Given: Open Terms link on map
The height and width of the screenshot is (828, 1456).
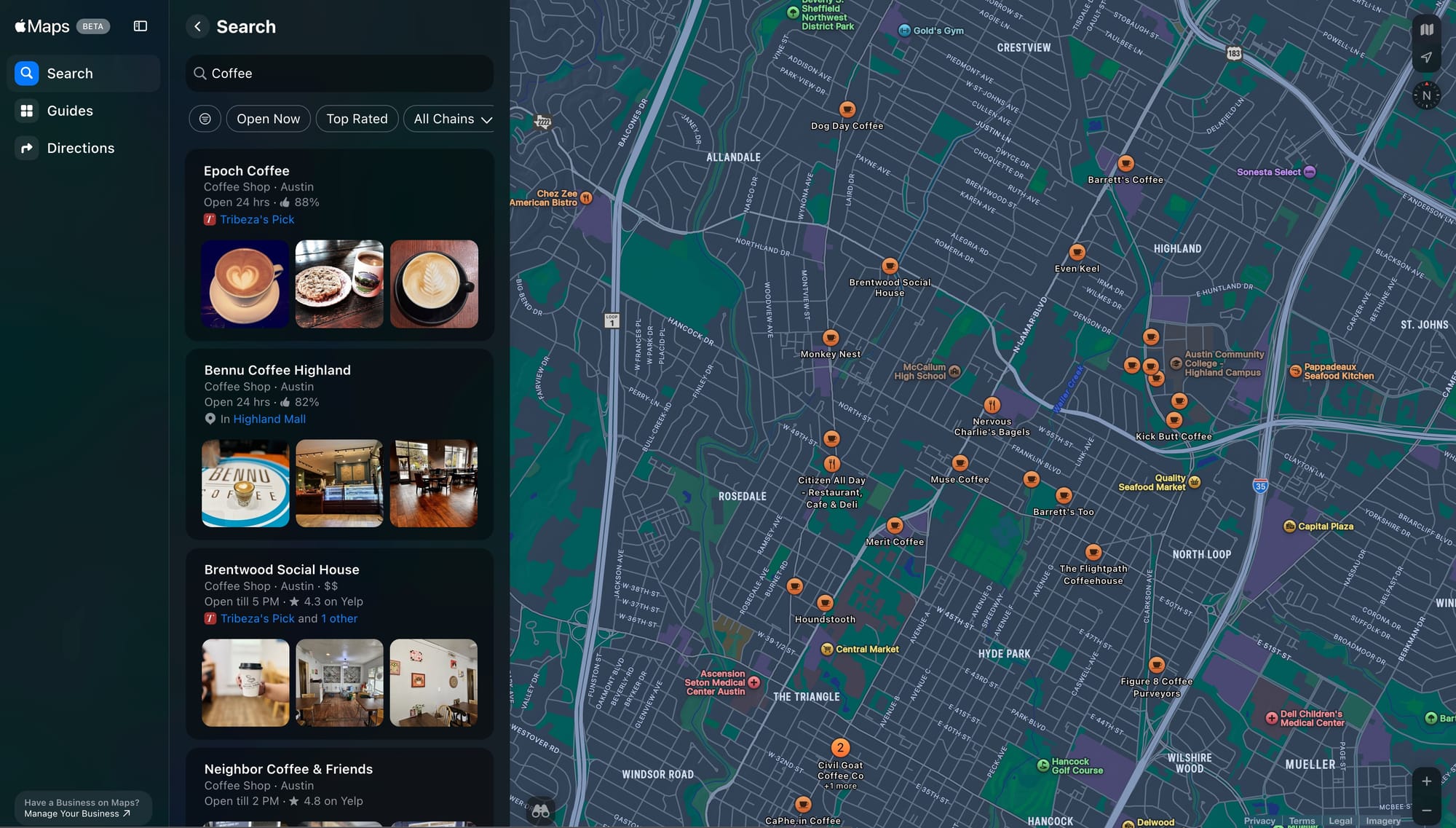Looking at the screenshot, I should [1302, 821].
